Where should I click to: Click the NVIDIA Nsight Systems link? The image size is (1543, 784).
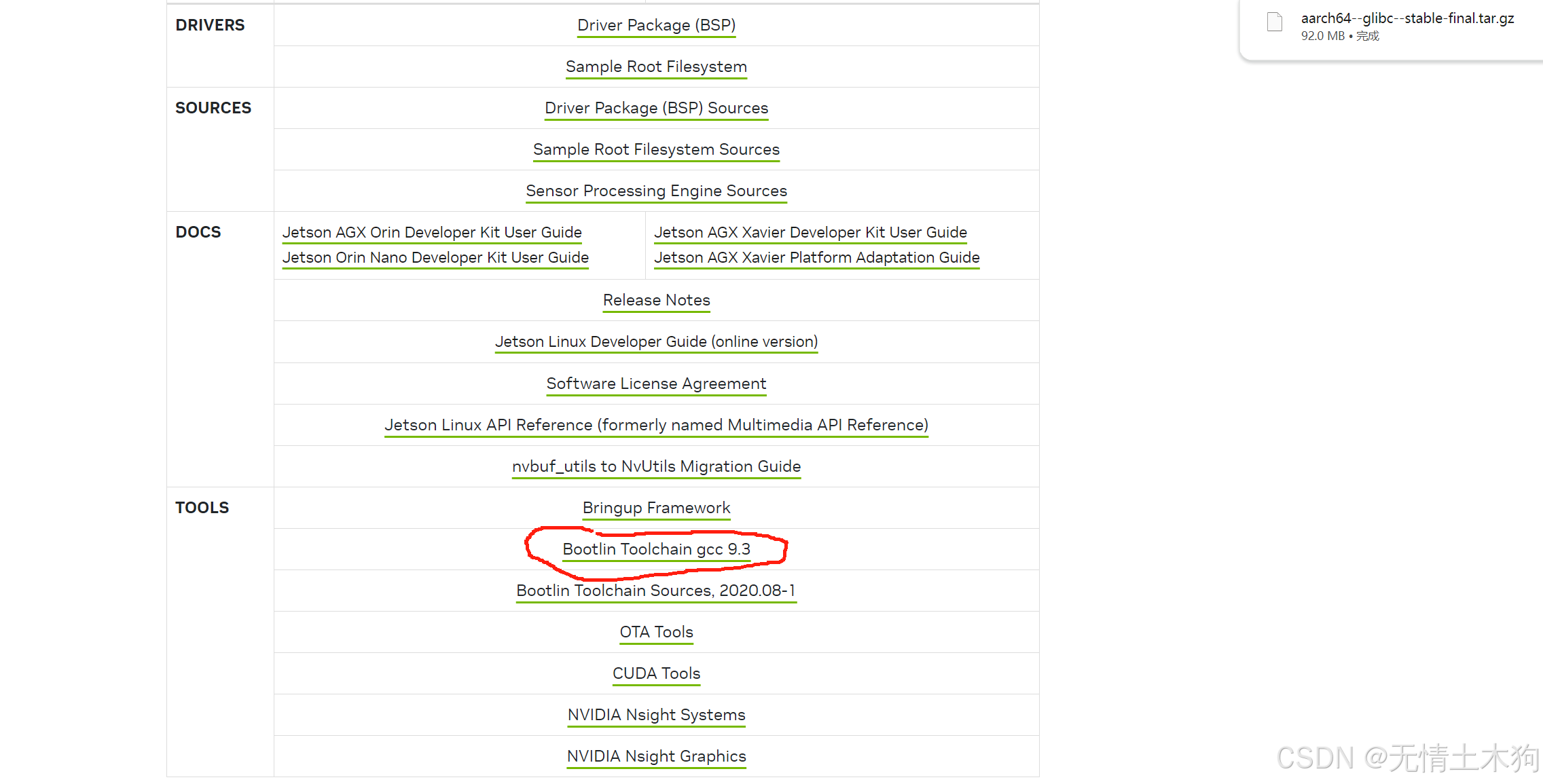tap(656, 715)
